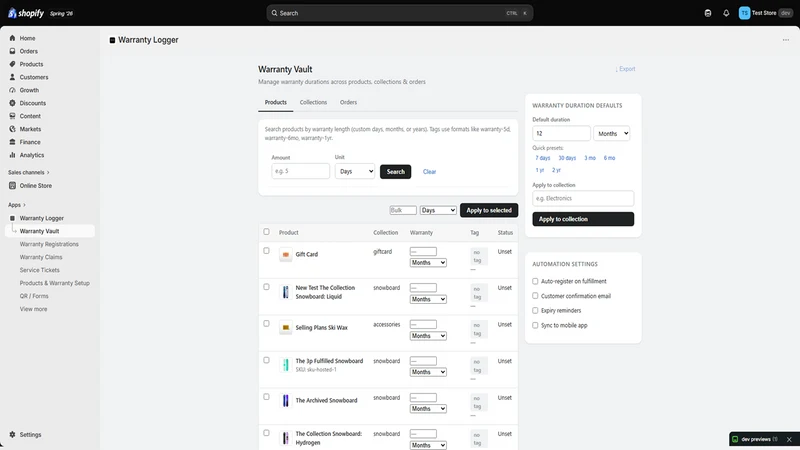Enable Sync to mobile app
The width and height of the screenshot is (800, 450).
535,325
